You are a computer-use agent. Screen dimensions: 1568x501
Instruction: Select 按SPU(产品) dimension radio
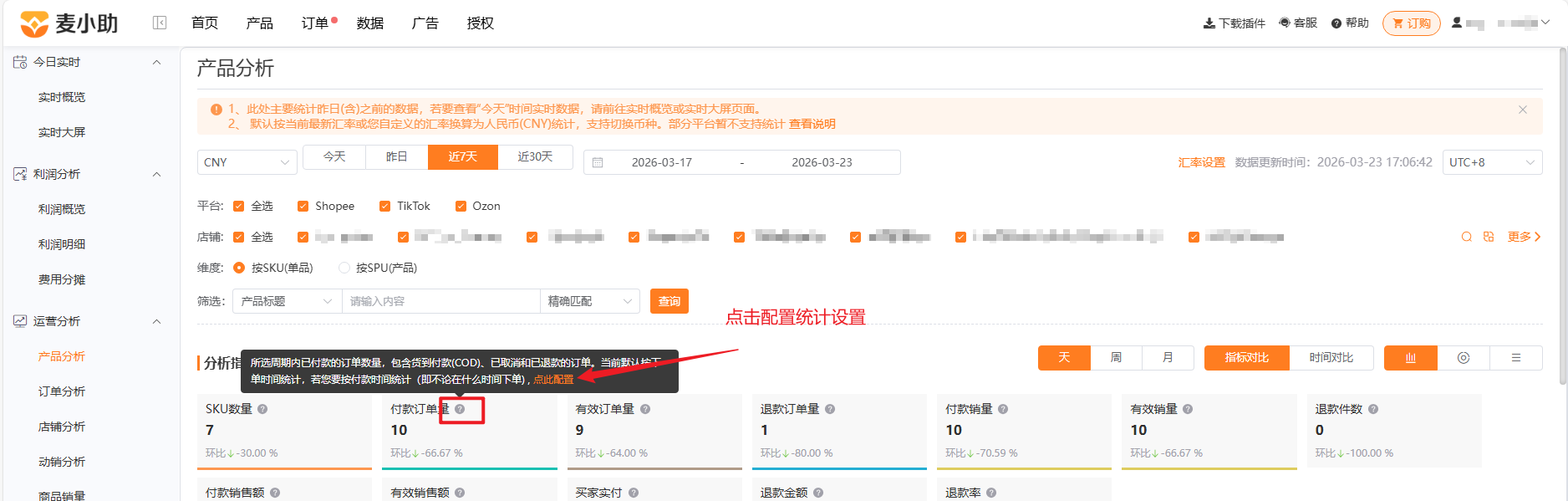coord(344,268)
